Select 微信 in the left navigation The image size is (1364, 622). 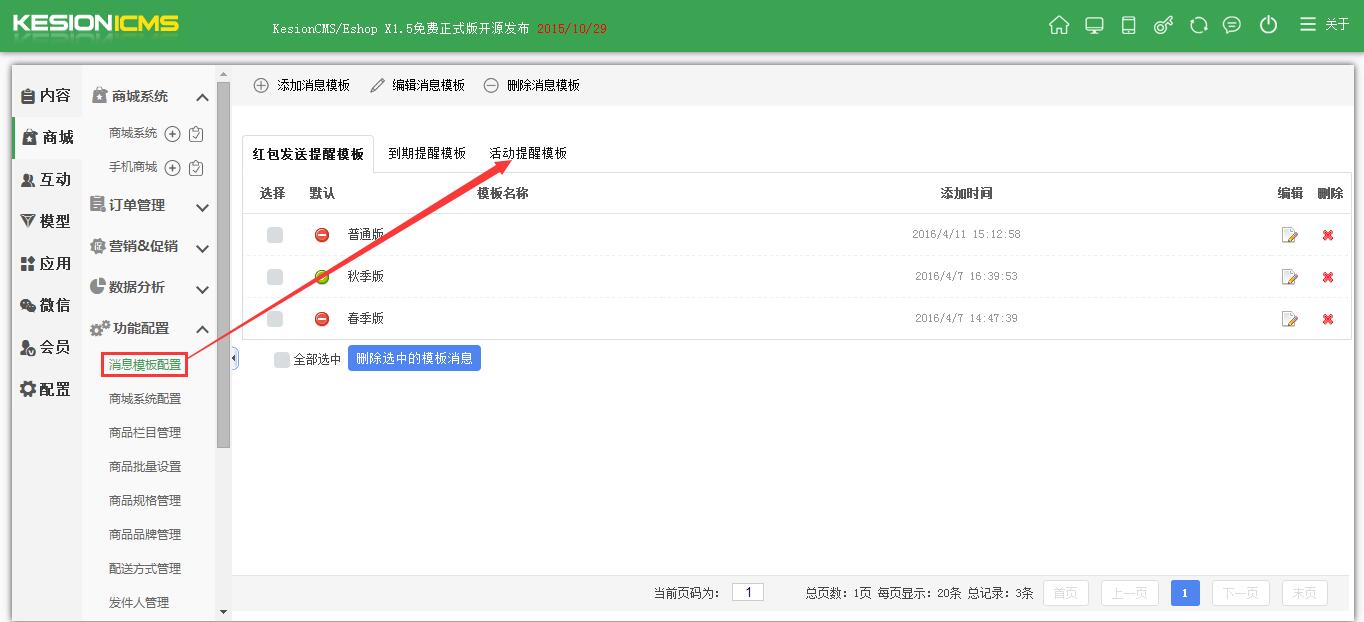46,305
